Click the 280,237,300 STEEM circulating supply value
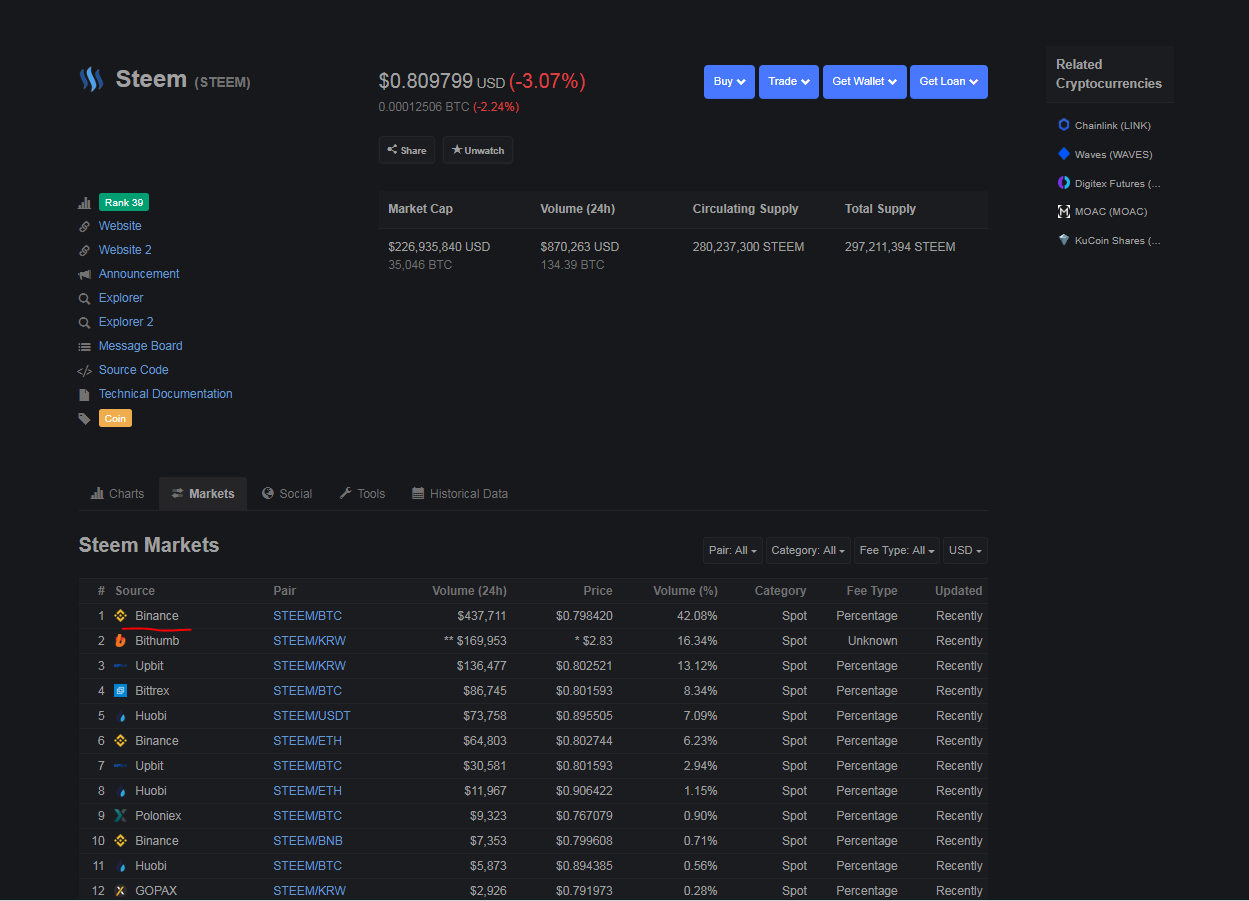1249x901 pixels. (x=748, y=247)
